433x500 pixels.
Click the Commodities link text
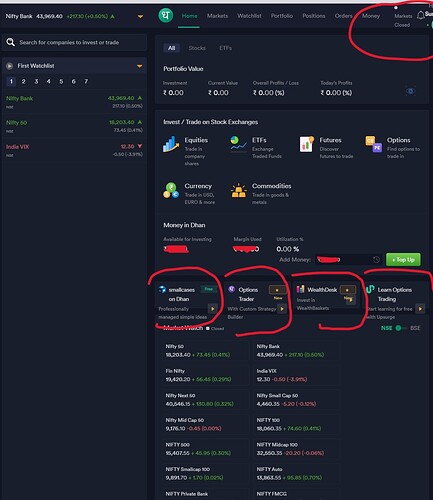coord(272,186)
